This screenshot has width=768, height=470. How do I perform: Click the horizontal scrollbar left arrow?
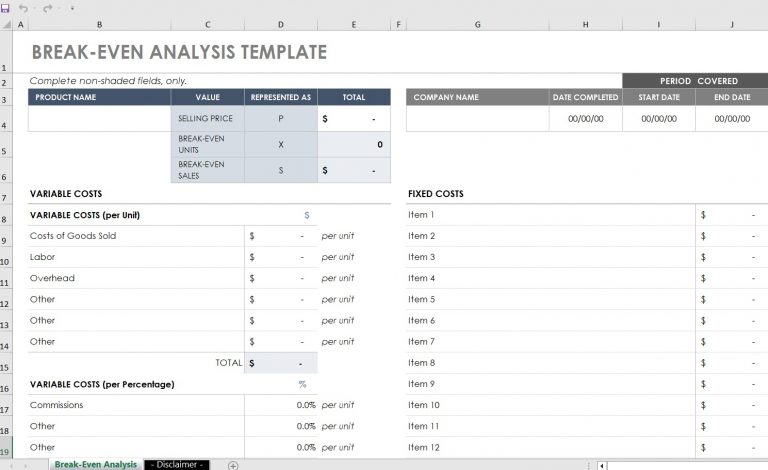(x=602, y=466)
